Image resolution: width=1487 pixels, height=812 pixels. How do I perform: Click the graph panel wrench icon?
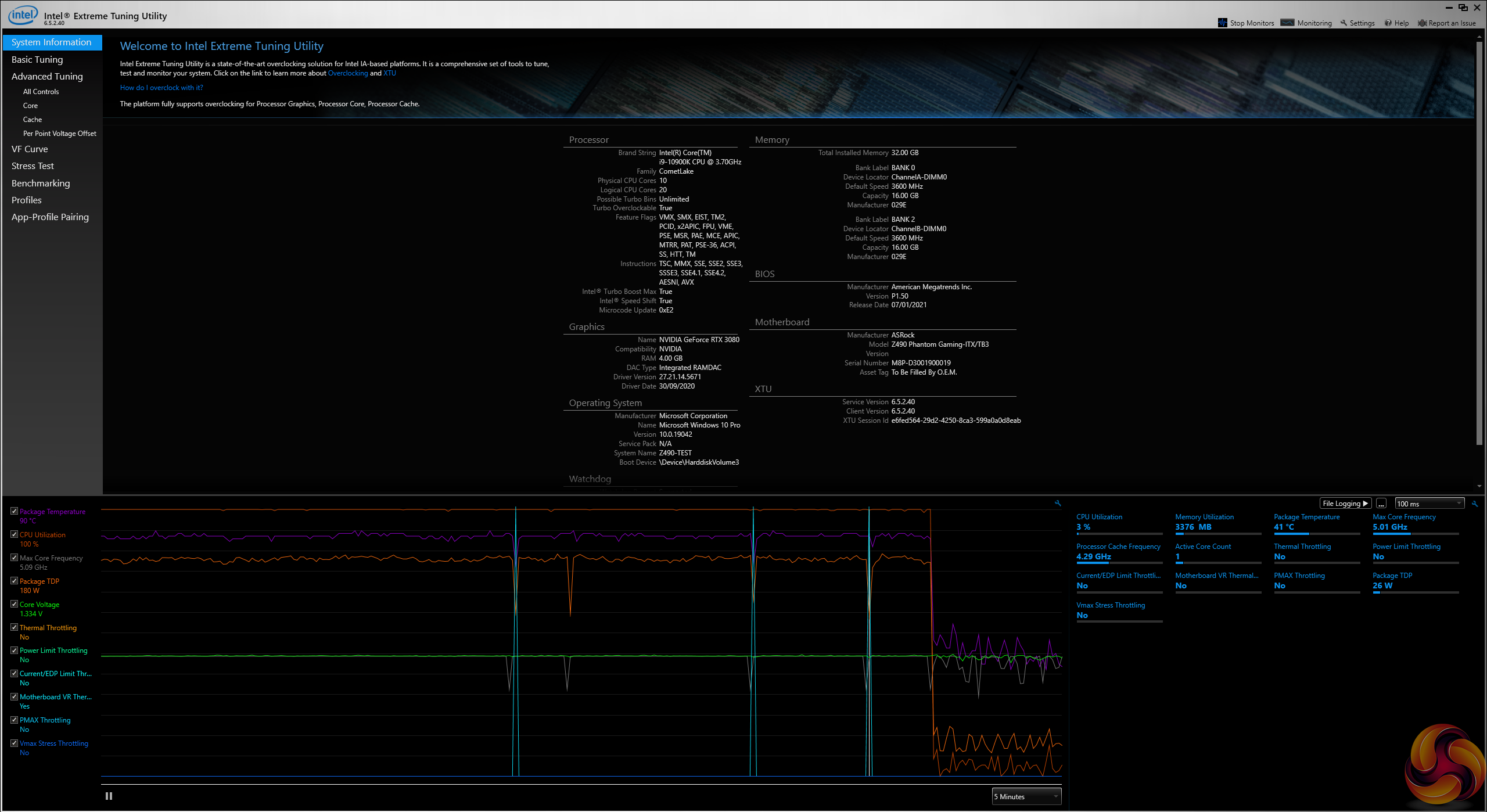[x=1058, y=503]
